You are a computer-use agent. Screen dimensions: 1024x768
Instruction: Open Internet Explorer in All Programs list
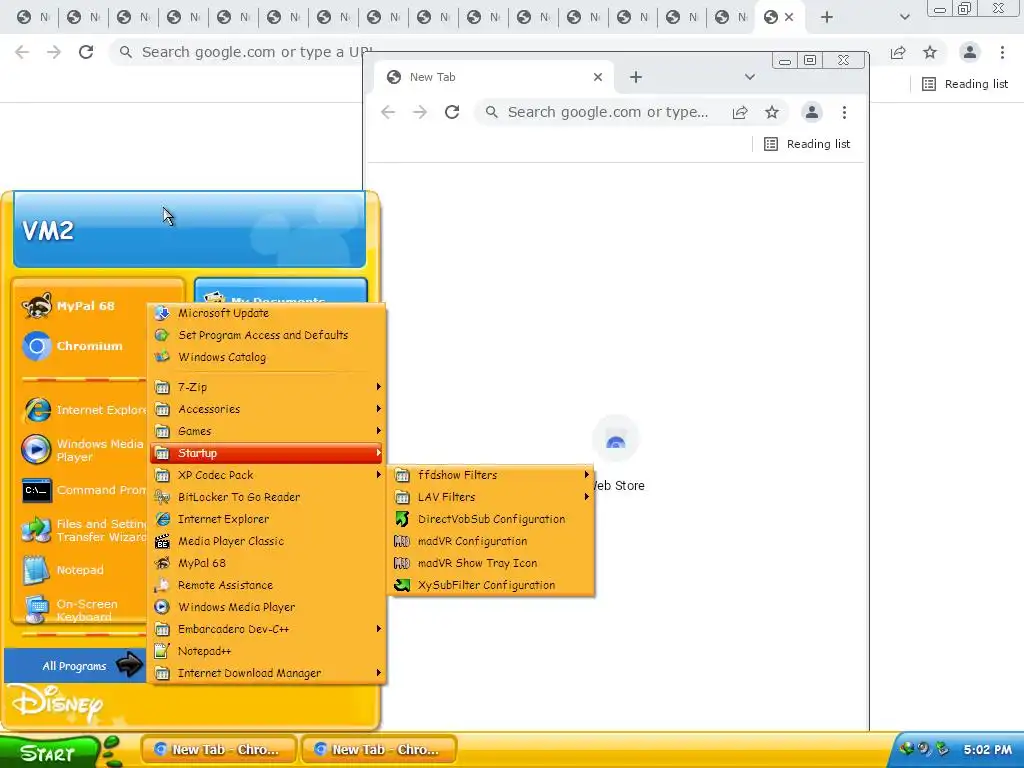pos(267,519)
